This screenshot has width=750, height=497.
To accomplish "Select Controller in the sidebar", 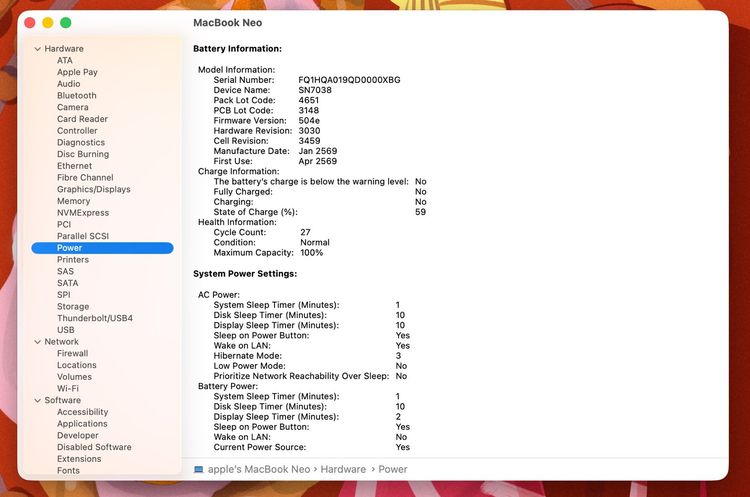I will (x=77, y=131).
